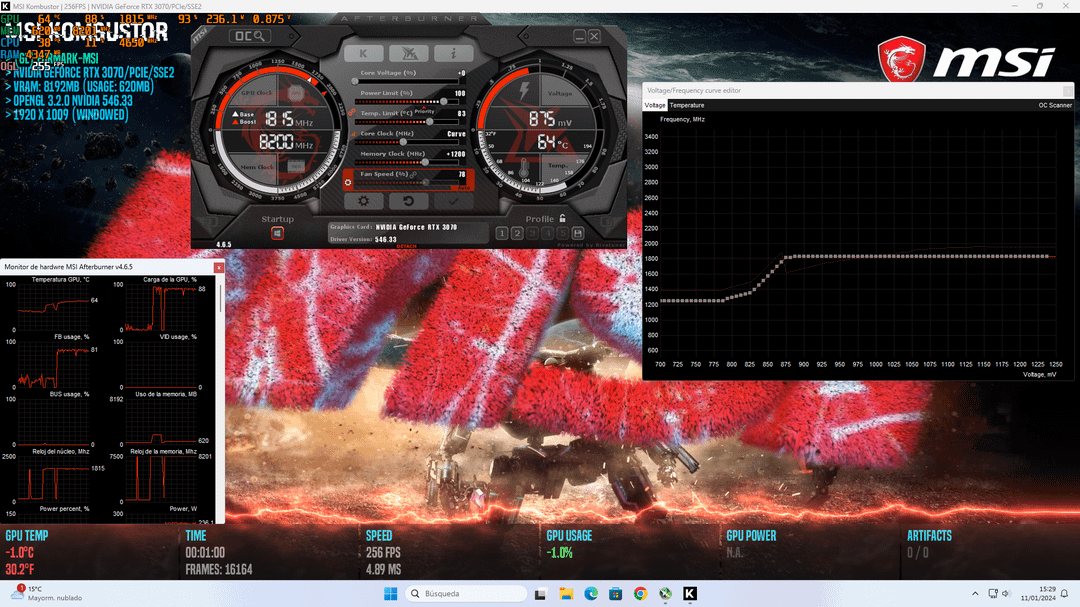This screenshot has height=607, width=1080.
Task: Switch to Temperature tab in curve editor
Action: click(x=687, y=105)
